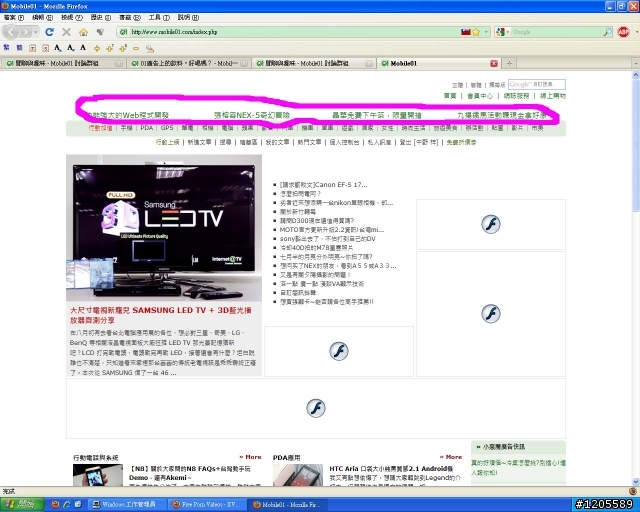Open the Home page icon

(x=83, y=32)
